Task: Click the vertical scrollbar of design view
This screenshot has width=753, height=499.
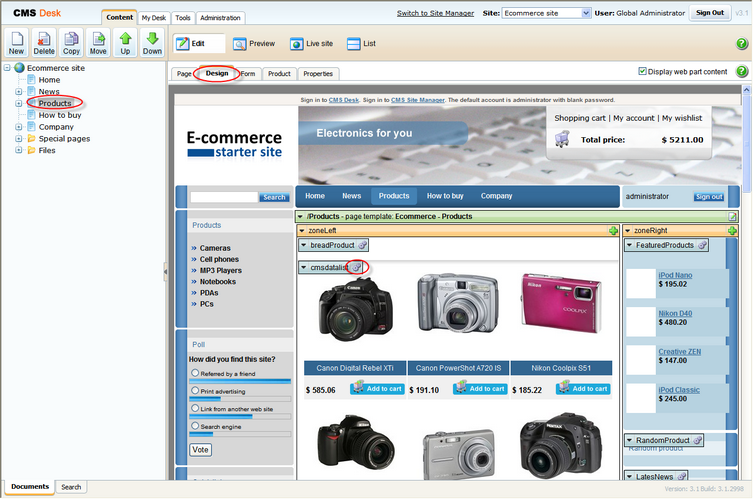Action: (x=746, y=283)
